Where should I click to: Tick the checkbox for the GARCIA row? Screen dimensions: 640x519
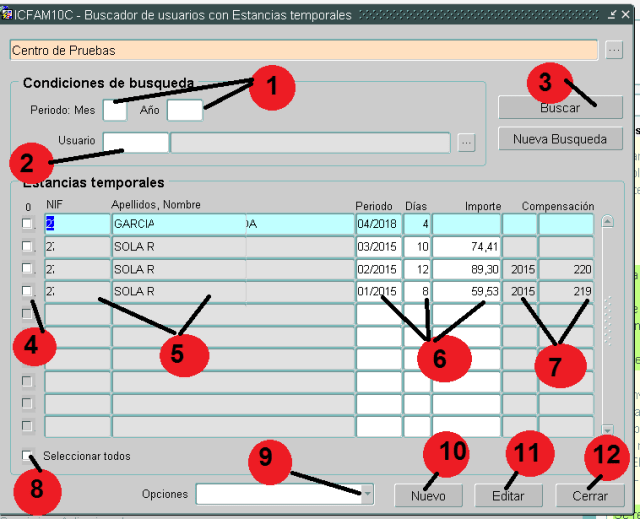tap(27, 224)
